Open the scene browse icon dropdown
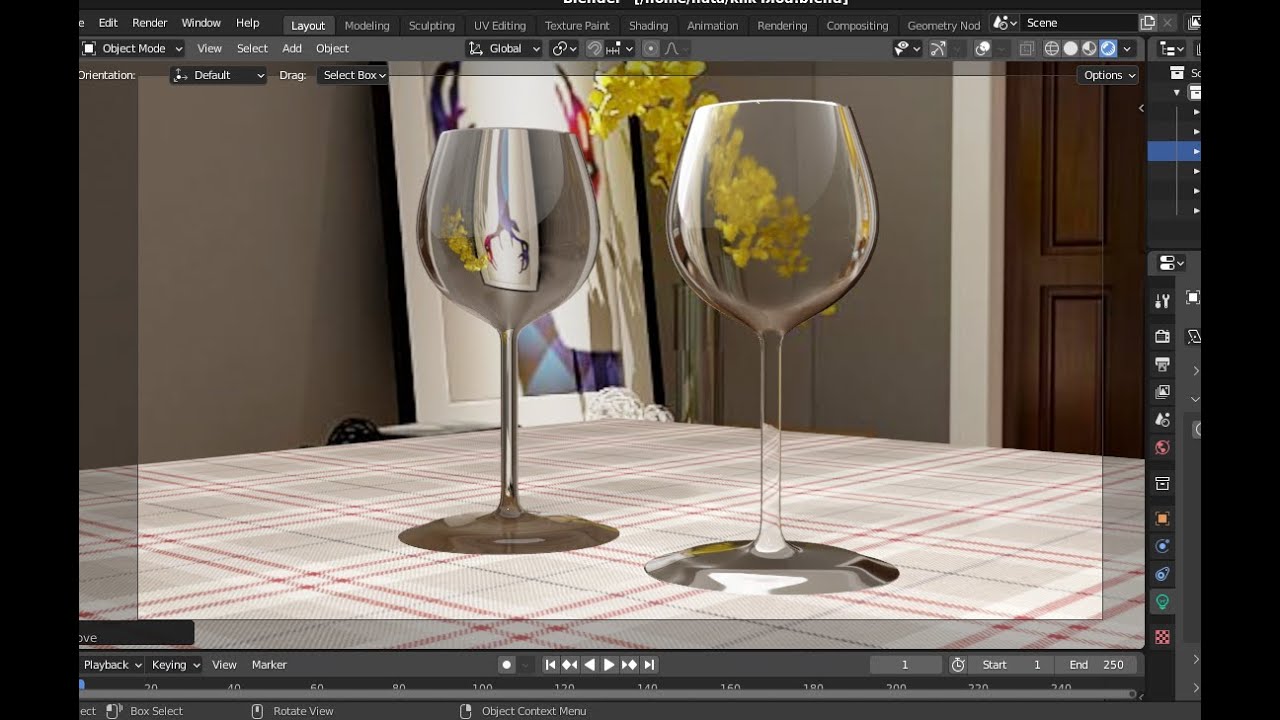This screenshot has width=1280, height=720. click(1005, 23)
